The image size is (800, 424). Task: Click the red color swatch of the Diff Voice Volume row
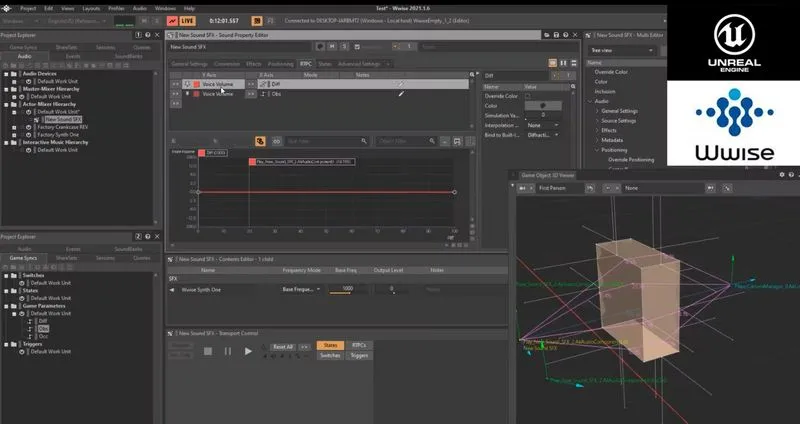point(196,84)
